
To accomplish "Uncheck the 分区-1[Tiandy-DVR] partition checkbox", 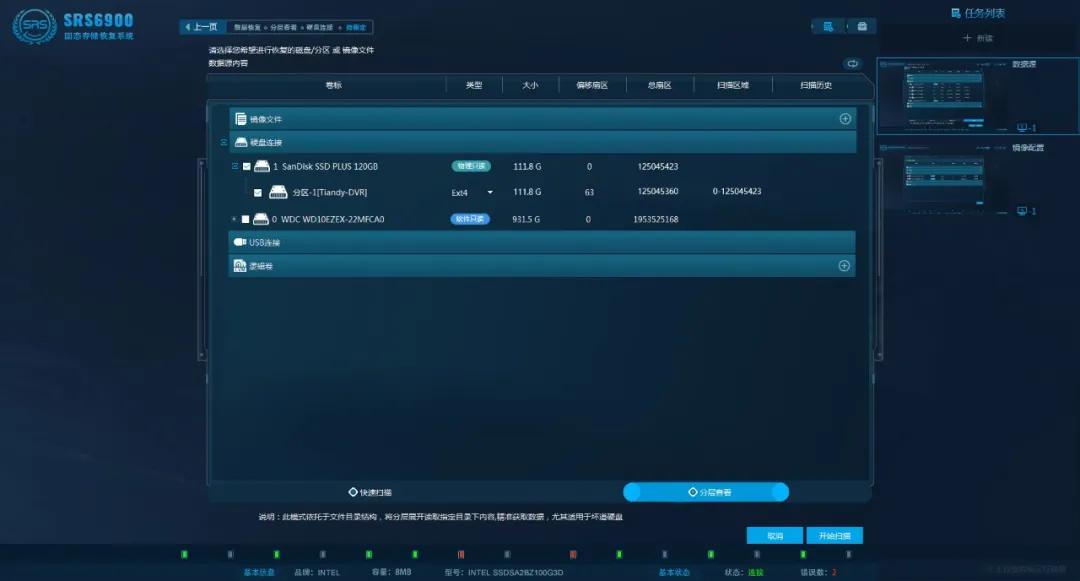I will (258, 193).
